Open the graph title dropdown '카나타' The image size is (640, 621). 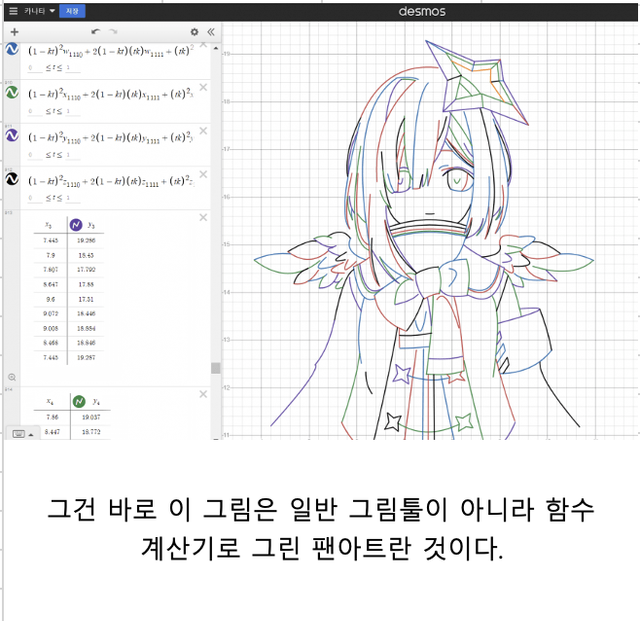[39, 11]
